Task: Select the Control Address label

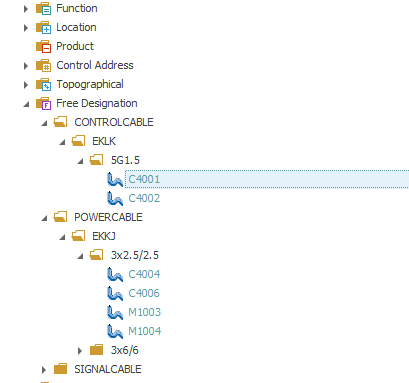Action: tap(95, 65)
